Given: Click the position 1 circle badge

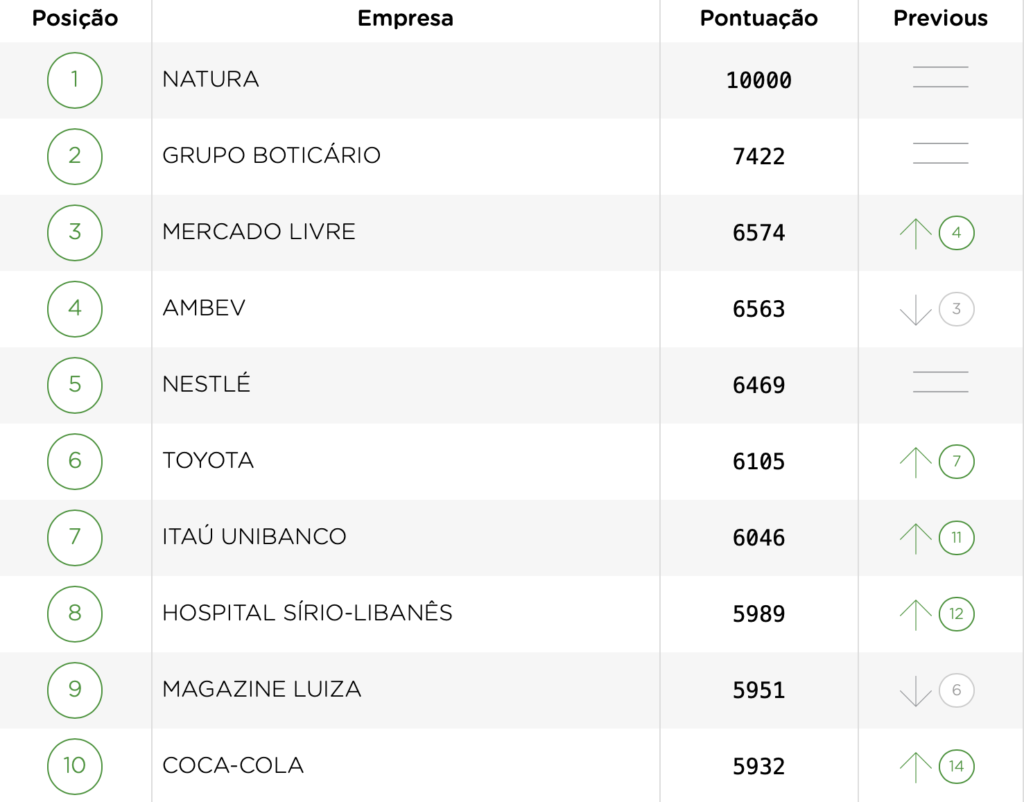Looking at the screenshot, I should point(75,80).
